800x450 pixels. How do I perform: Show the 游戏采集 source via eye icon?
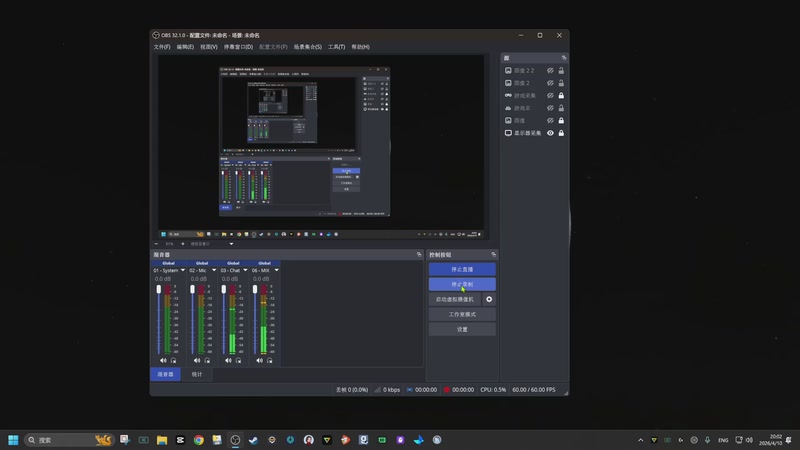[550, 95]
